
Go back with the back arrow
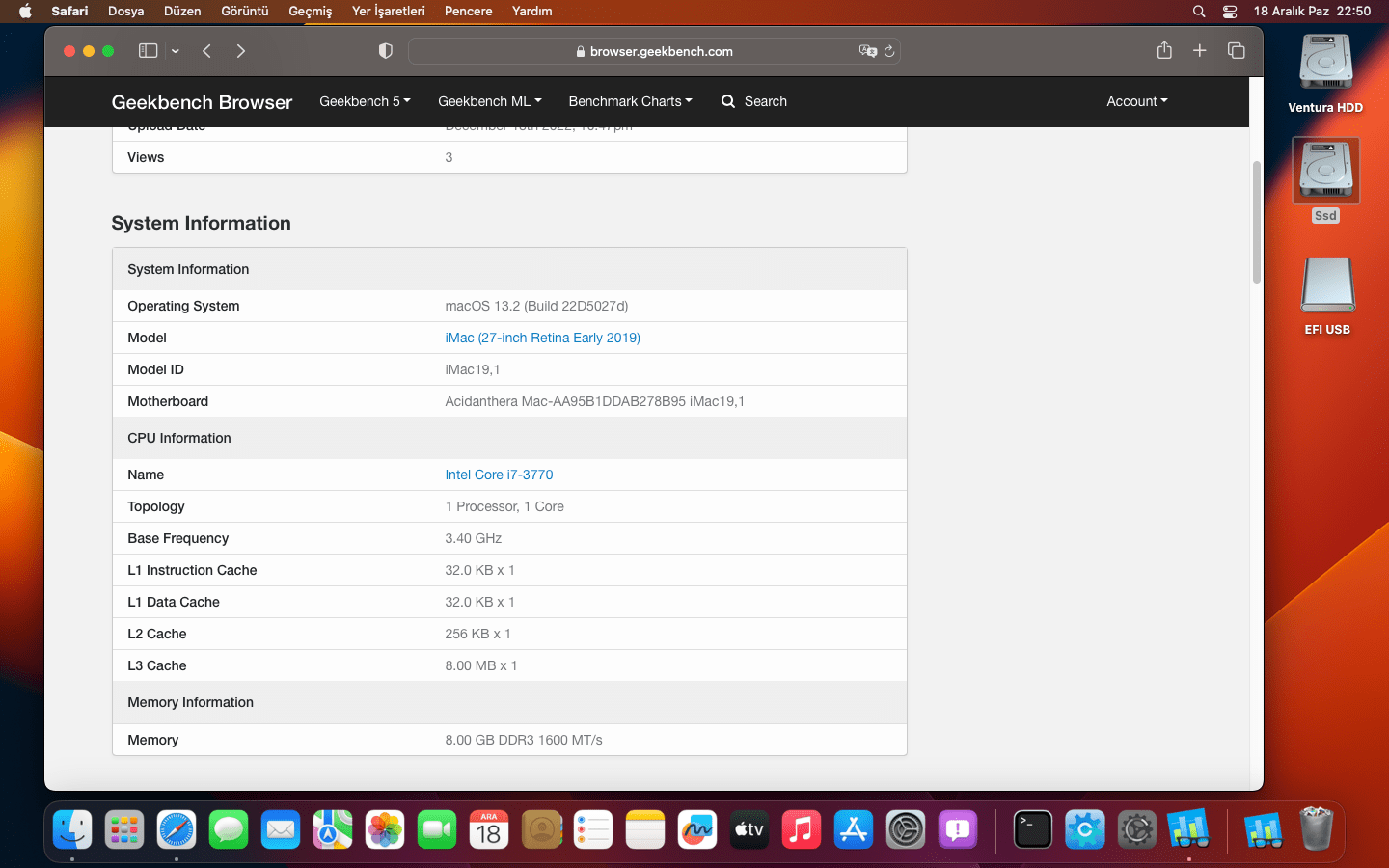[x=206, y=51]
